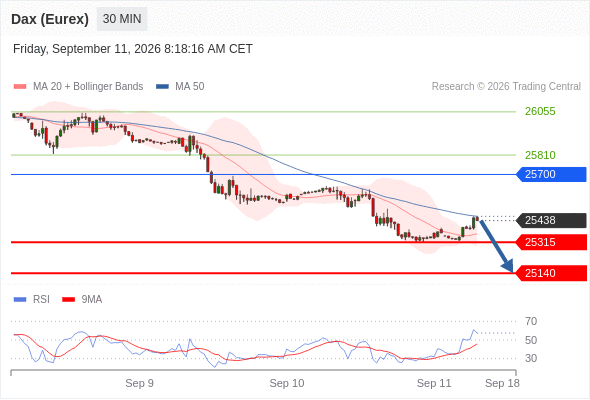Click the RSI 50 axis label
Image resolution: width=590 pixels, height=400 pixels.
(x=531, y=340)
